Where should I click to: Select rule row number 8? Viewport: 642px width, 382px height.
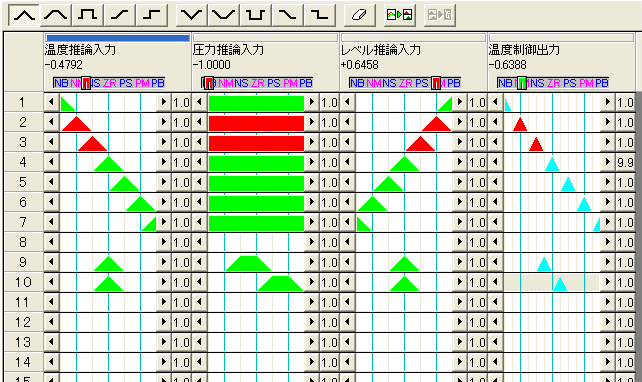(x=23, y=242)
